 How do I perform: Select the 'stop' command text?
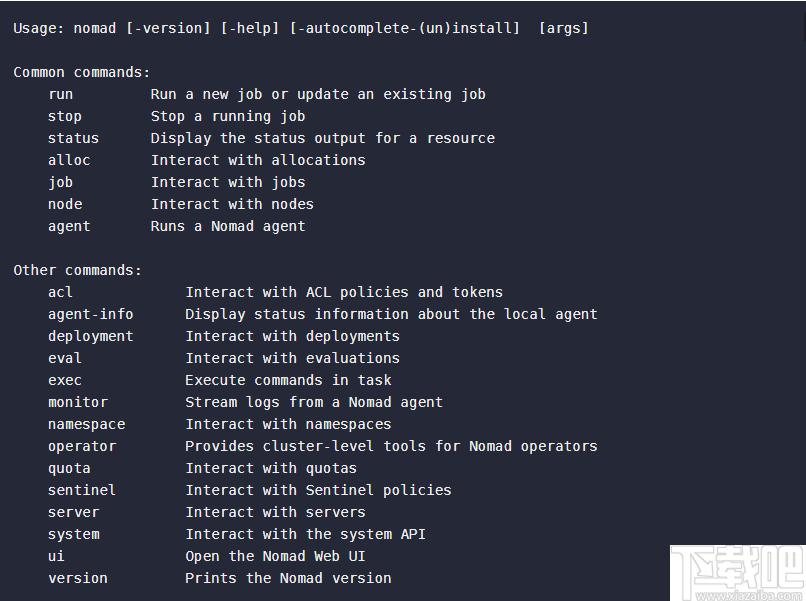(65, 117)
